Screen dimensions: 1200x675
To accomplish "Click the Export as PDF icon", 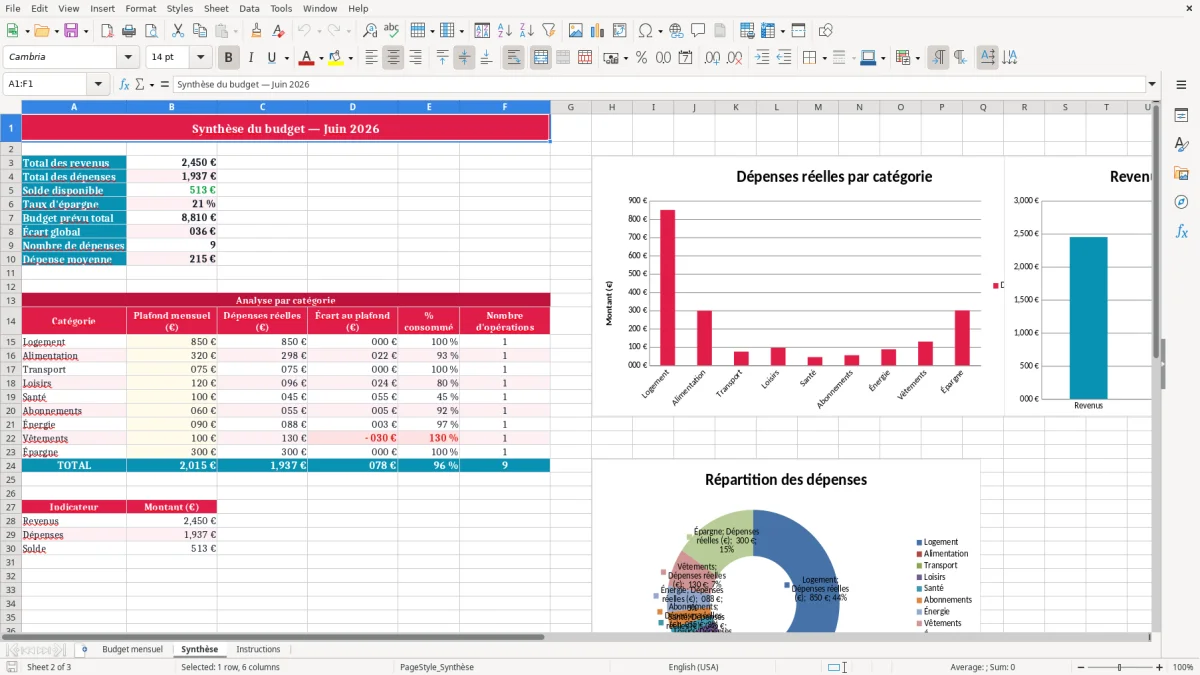I will click(x=107, y=31).
